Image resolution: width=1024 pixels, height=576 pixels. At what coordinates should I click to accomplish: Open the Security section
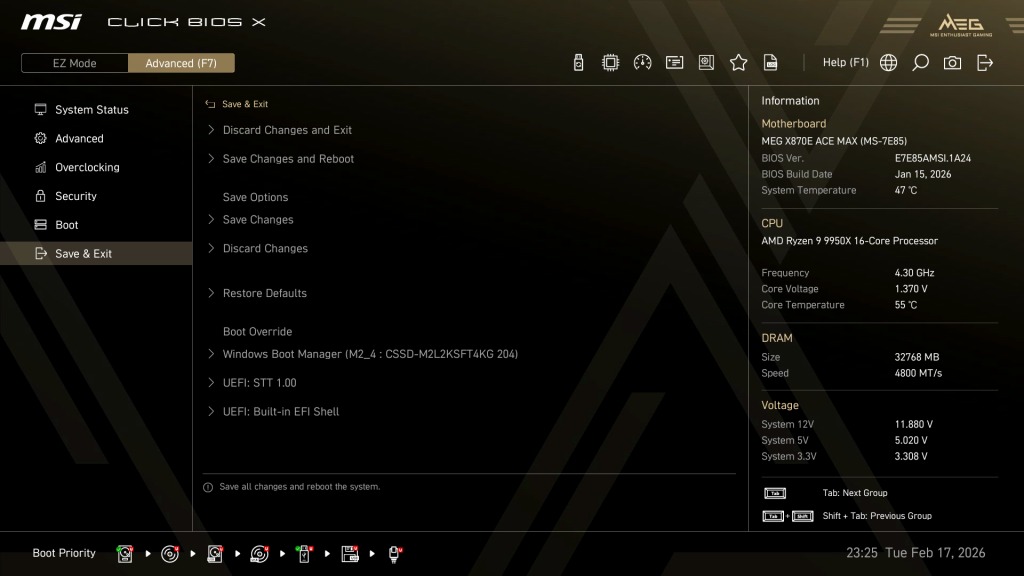96,196
